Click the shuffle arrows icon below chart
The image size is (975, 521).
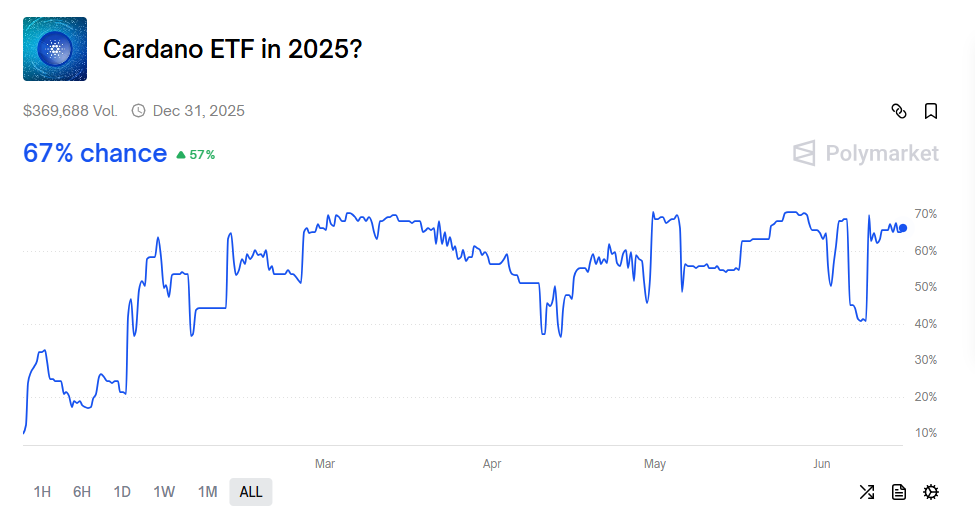click(867, 491)
